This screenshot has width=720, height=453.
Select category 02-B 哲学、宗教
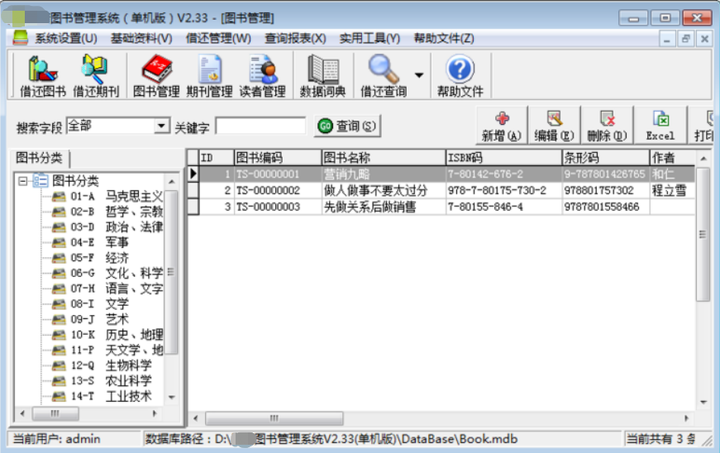[x=117, y=212]
